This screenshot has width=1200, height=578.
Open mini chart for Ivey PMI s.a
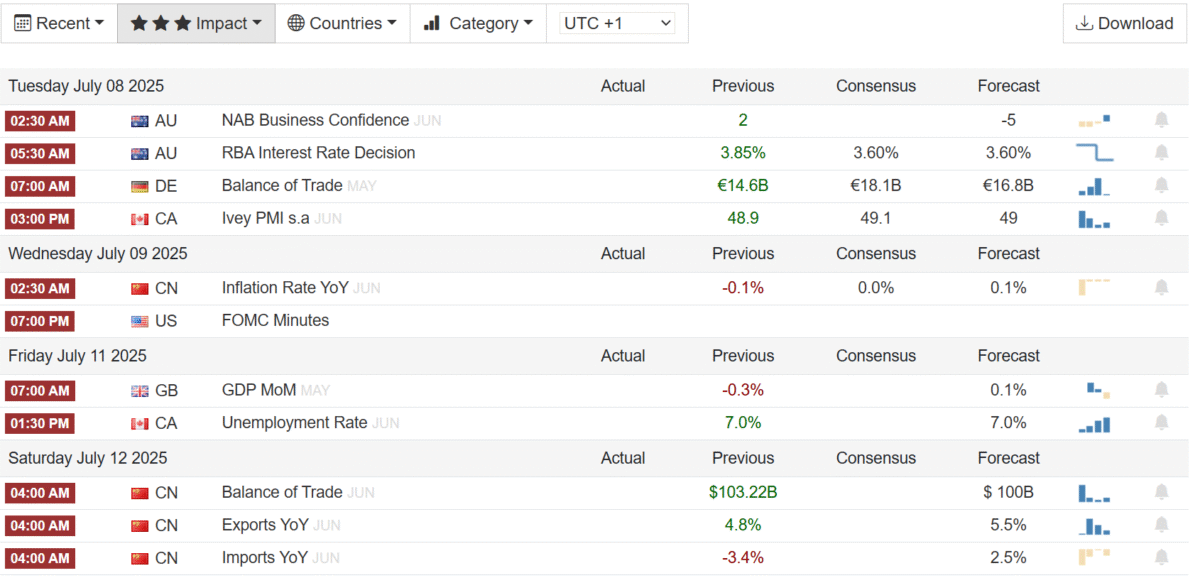point(1094,219)
